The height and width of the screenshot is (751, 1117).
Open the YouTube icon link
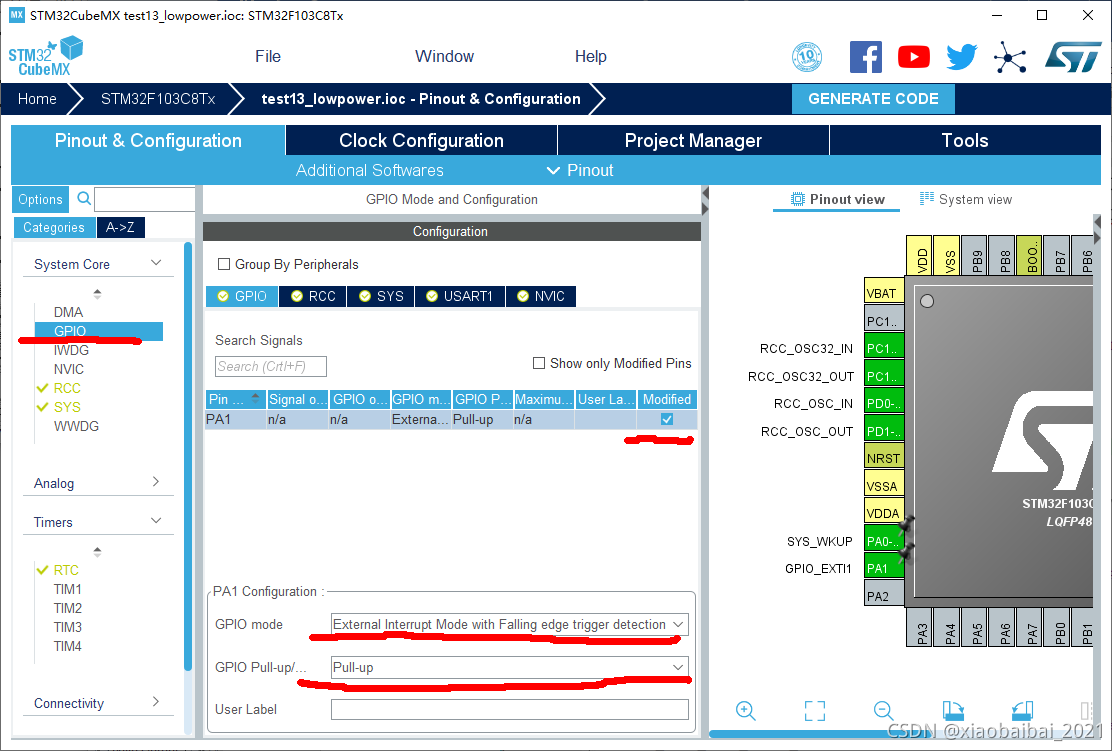click(x=913, y=57)
